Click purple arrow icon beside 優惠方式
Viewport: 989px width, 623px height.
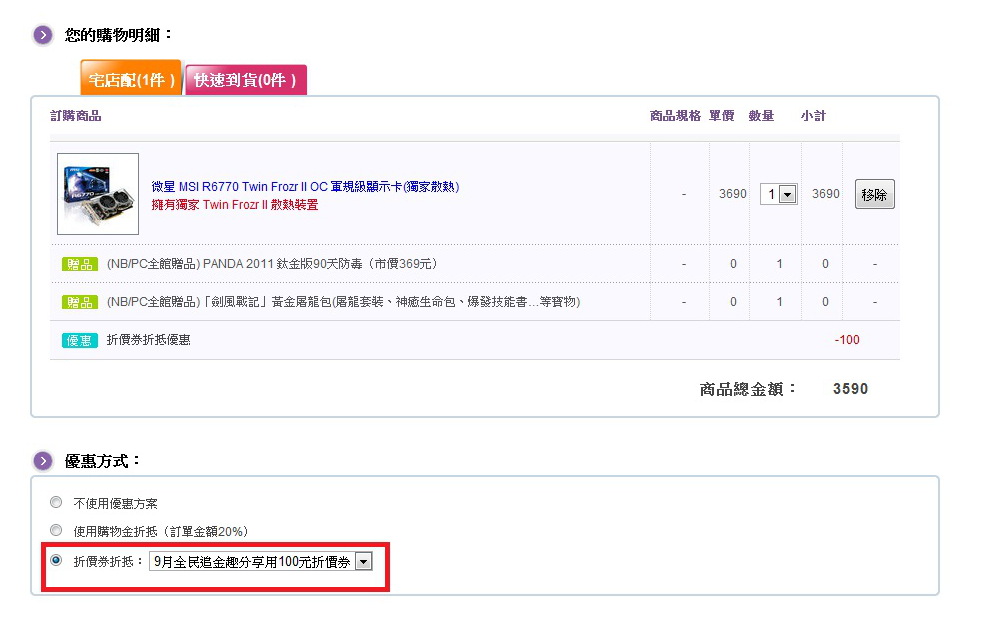[43, 462]
